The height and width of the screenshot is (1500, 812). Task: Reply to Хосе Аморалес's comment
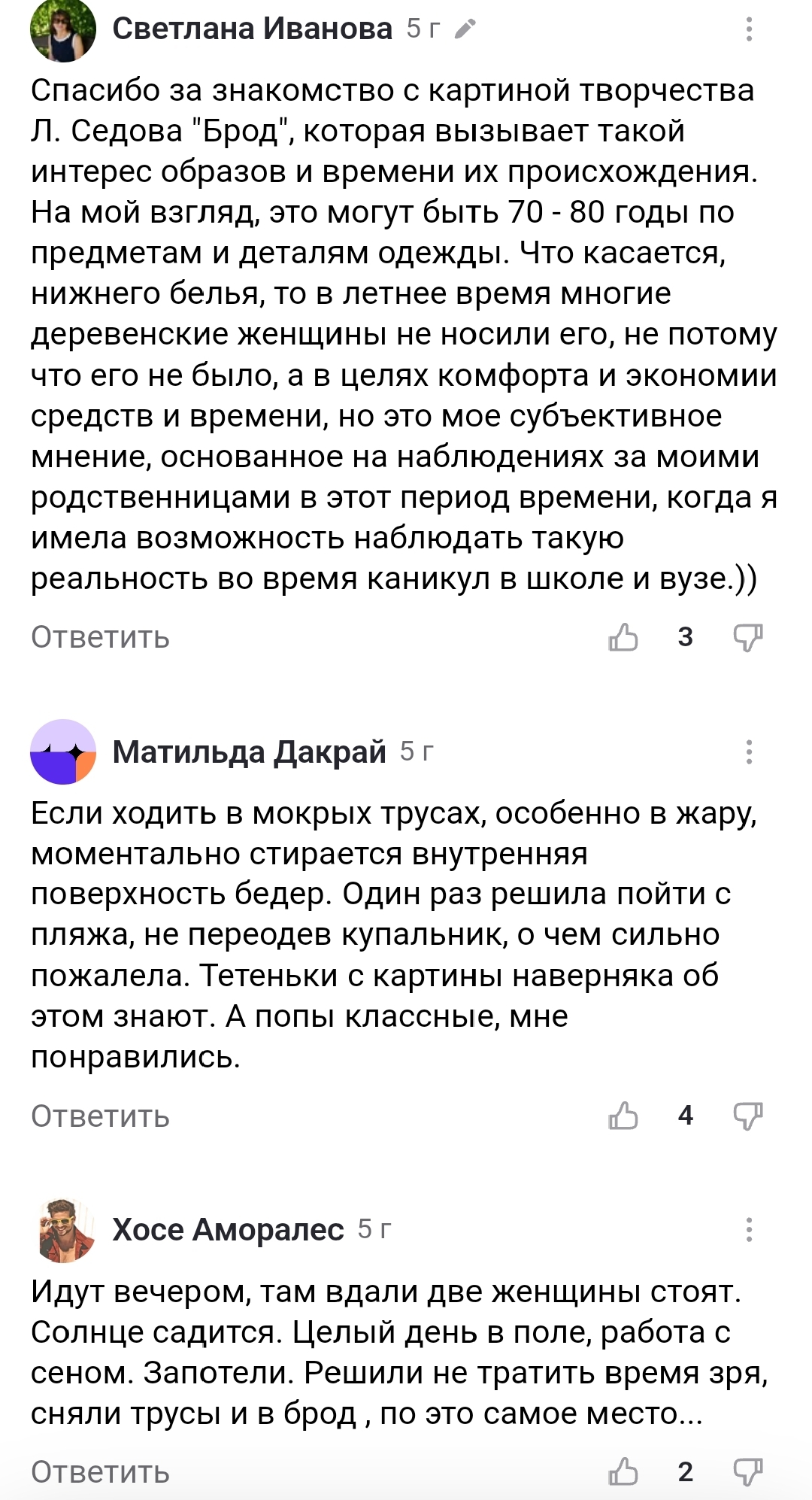pos(100,1472)
